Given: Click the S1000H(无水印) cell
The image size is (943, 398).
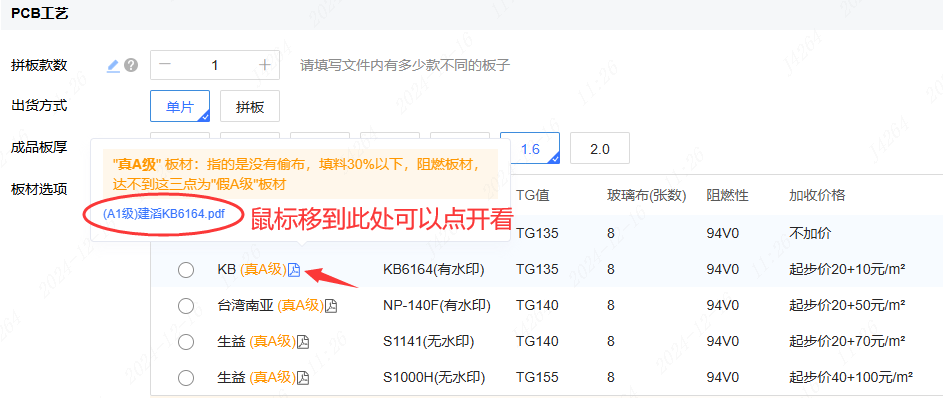Looking at the screenshot, I should [x=434, y=378].
